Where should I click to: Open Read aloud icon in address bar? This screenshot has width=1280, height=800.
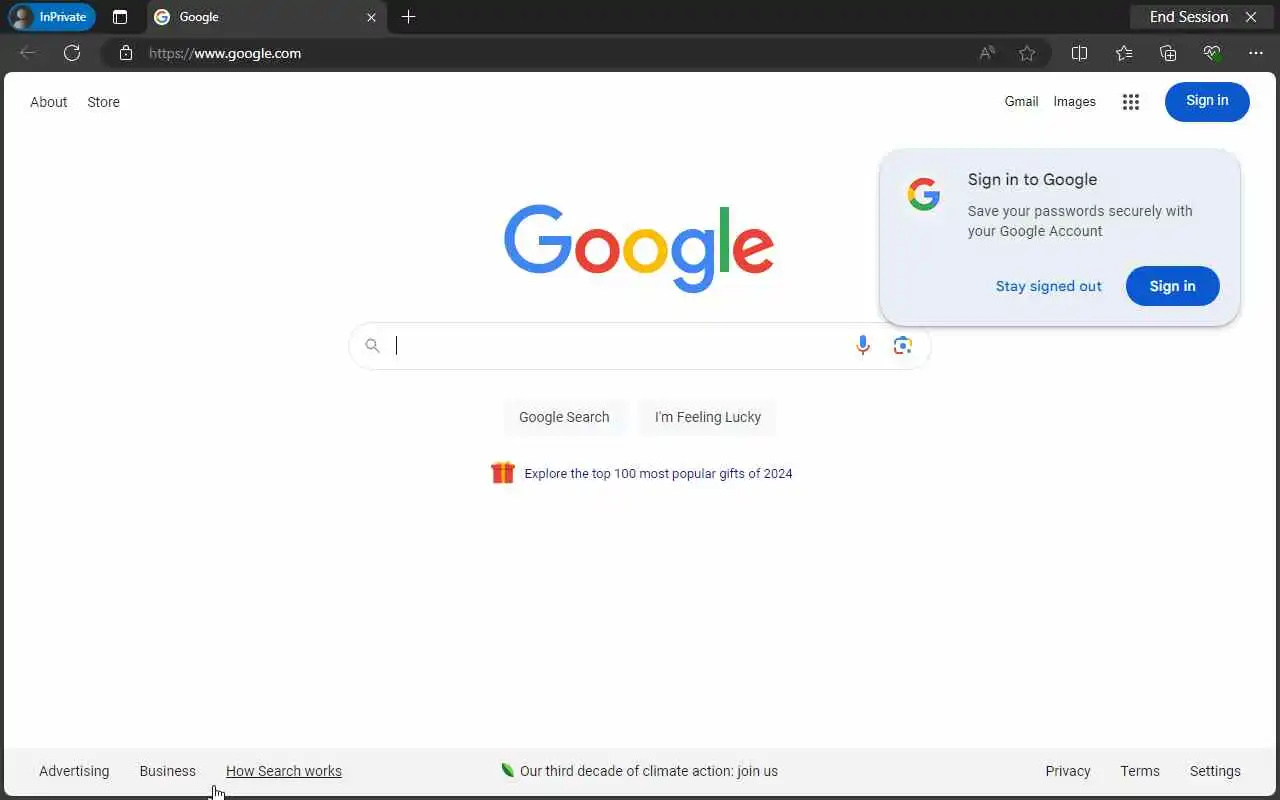pos(987,53)
